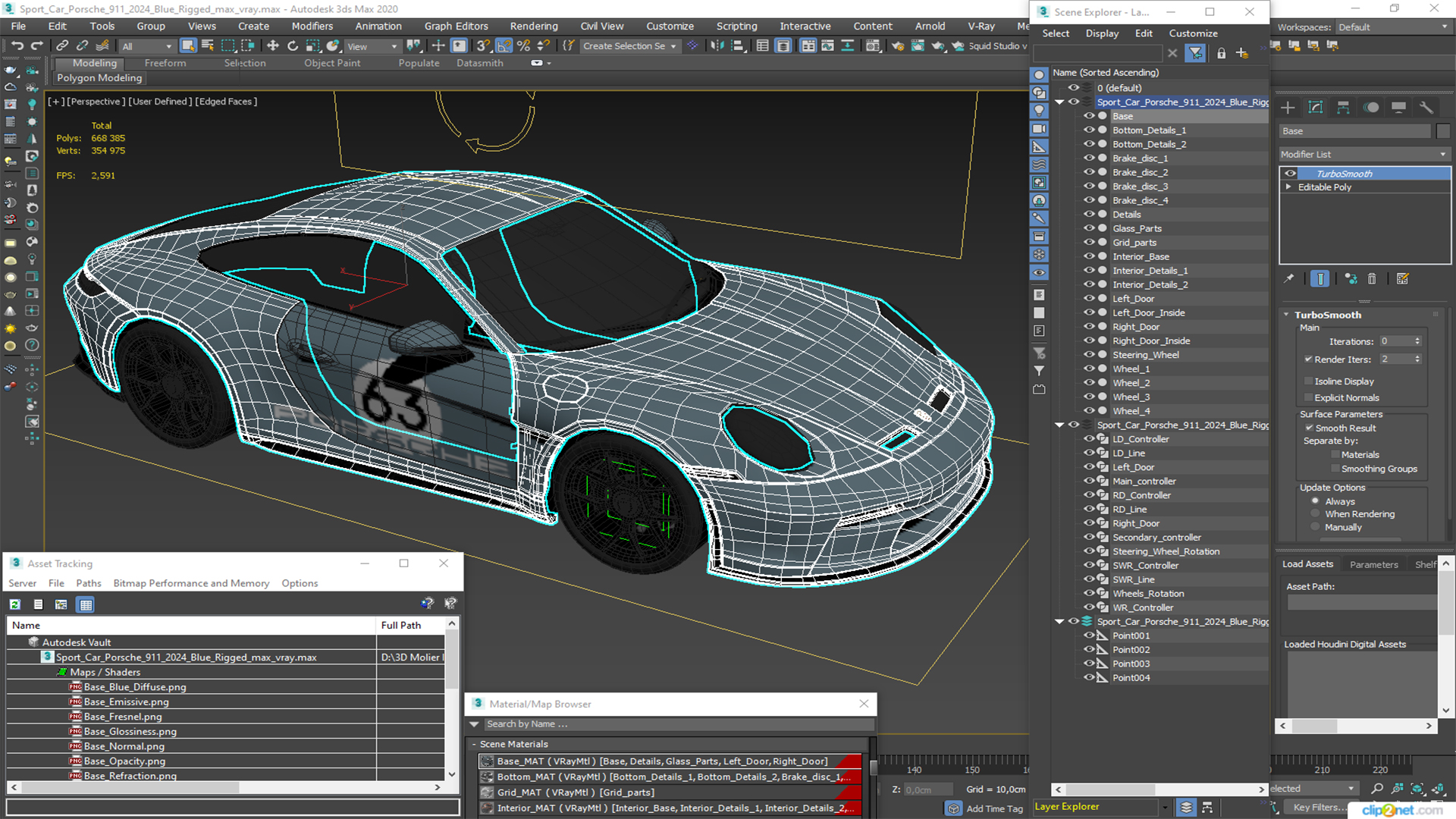Screen dimensions: 1456x819
Task: Click the Base object color swatch
Action: [1442, 131]
